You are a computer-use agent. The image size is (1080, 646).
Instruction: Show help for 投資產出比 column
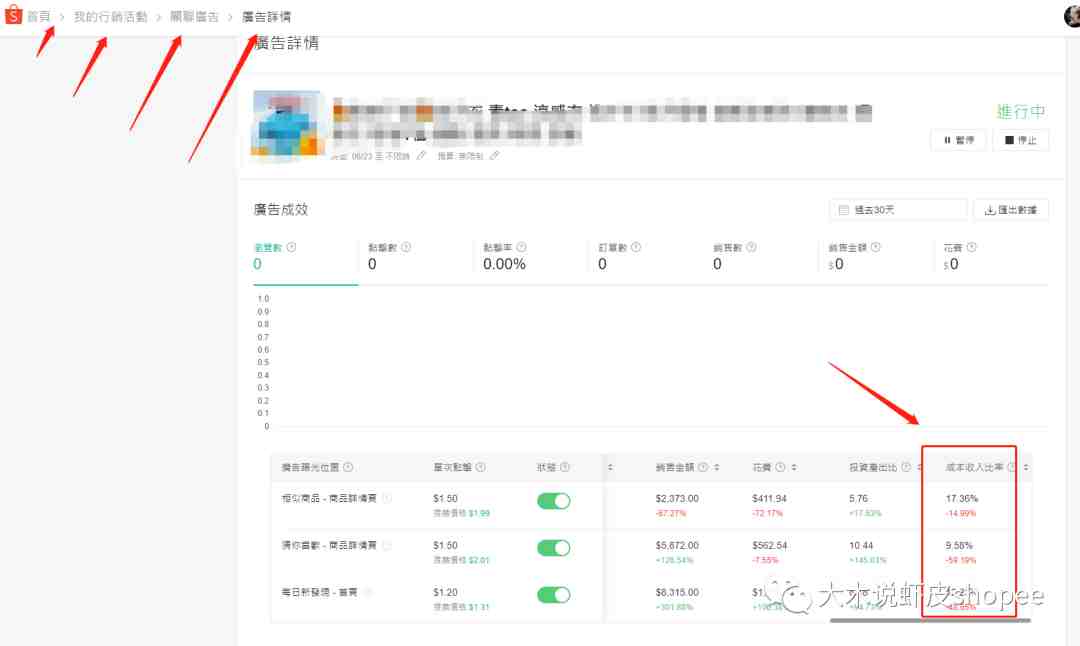pyautogui.click(x=906, y=467)
